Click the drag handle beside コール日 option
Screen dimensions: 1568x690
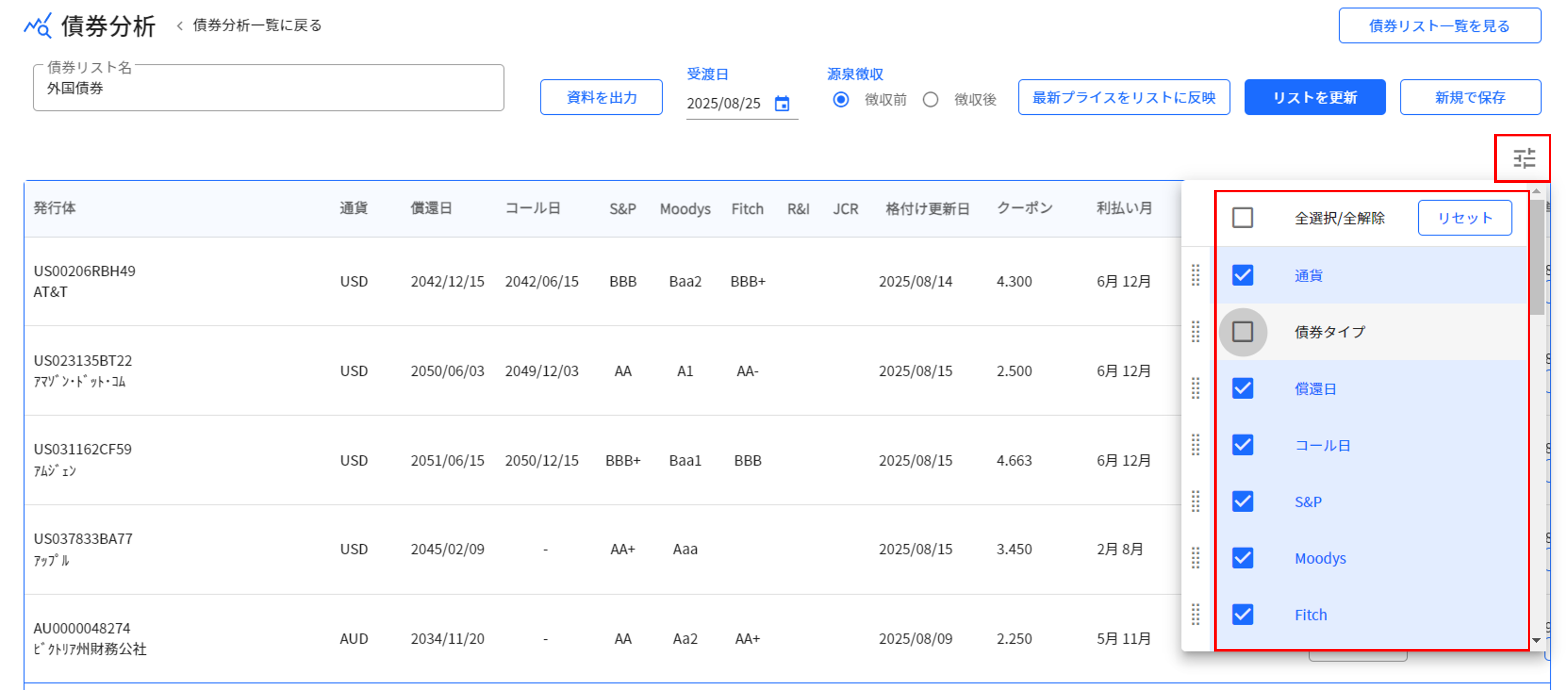coord(1196,445)
